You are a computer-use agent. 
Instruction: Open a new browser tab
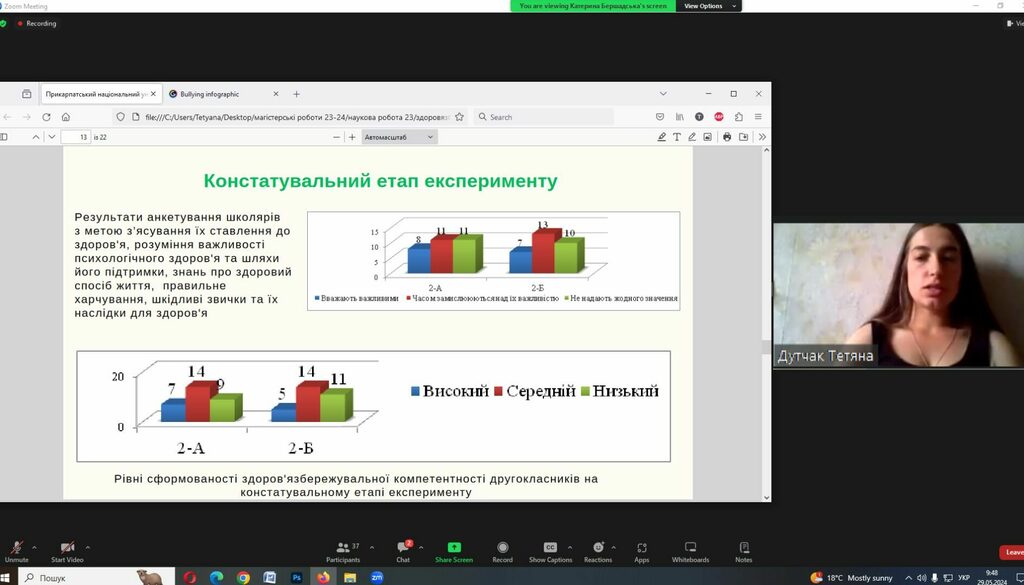[296, 94]
